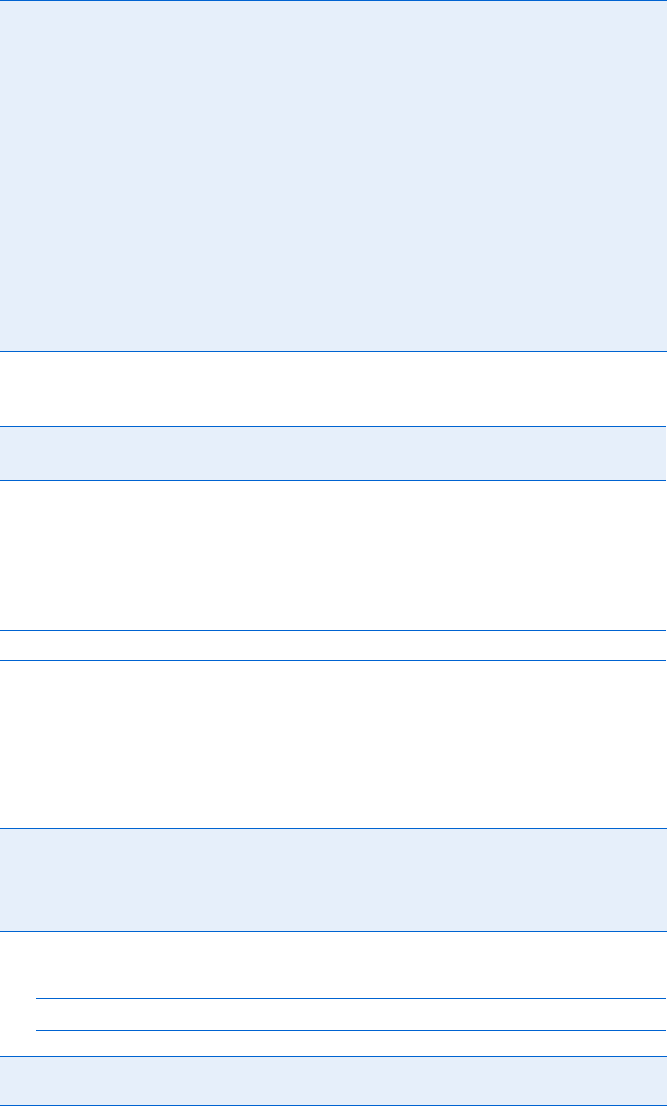Click the medium light-blue band near the bottom
Screen dimensions: 667x1106
(x=333, y=880)
